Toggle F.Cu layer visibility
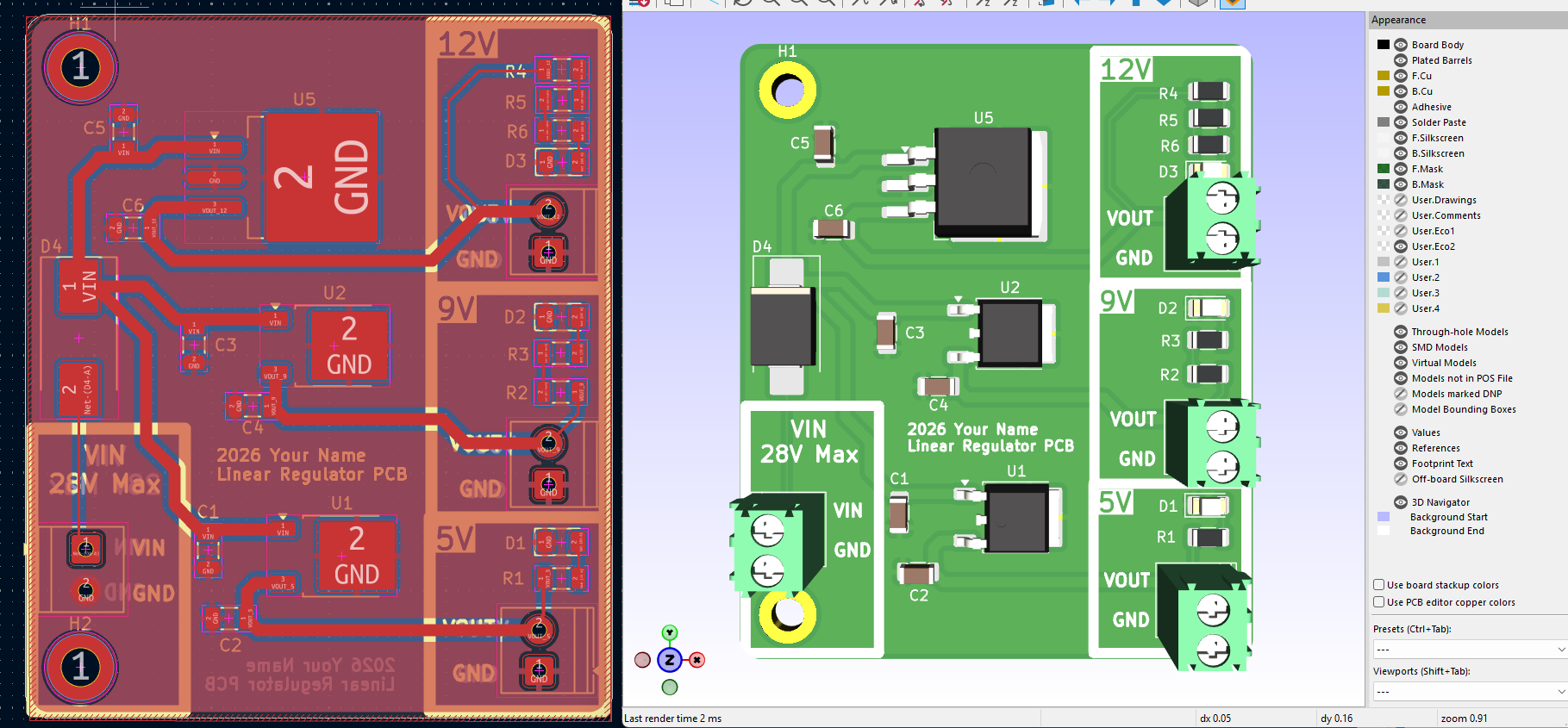 coord(1401,76)
